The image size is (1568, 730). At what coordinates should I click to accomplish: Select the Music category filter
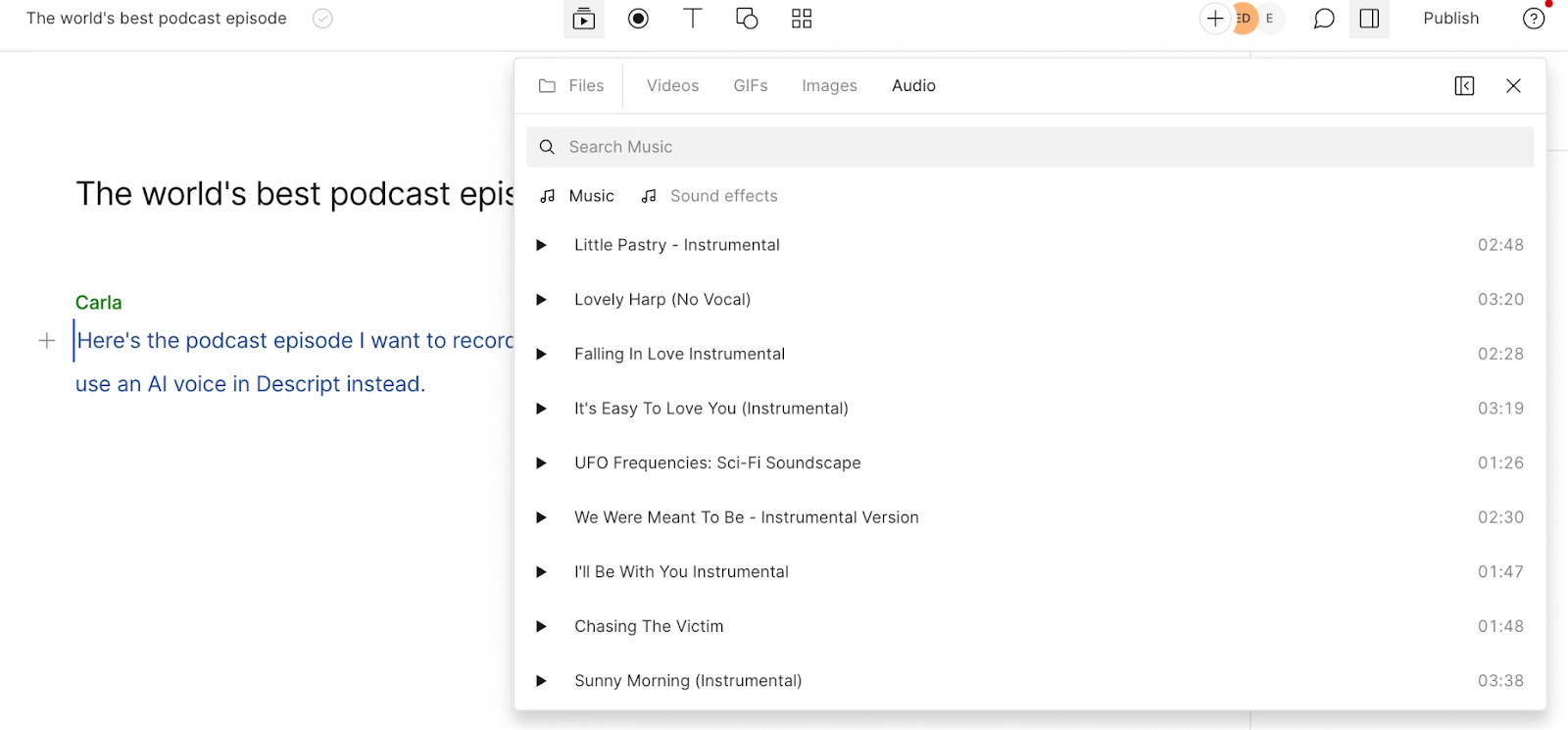click(577, 196)
